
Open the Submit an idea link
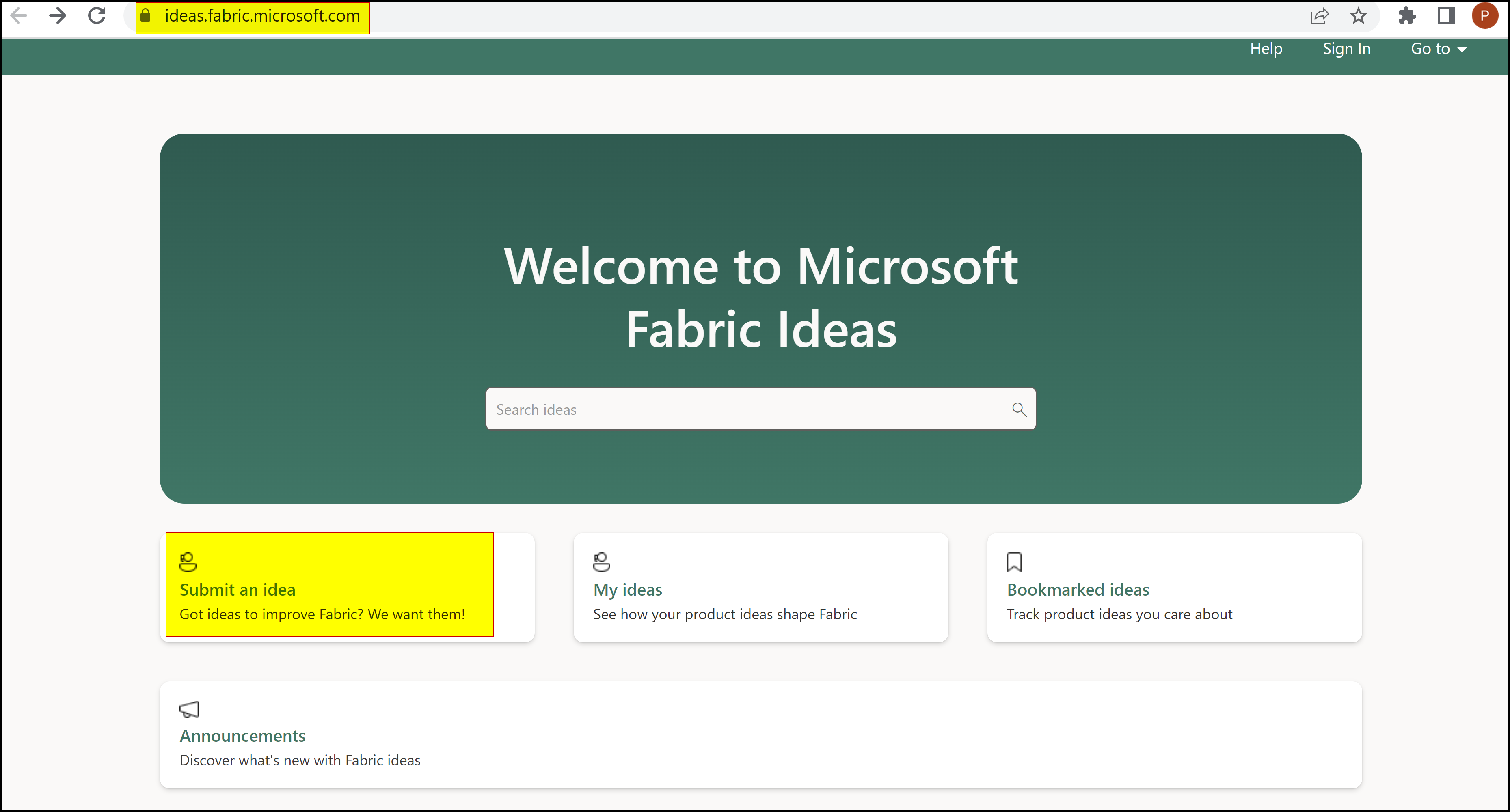click(238, 589)
